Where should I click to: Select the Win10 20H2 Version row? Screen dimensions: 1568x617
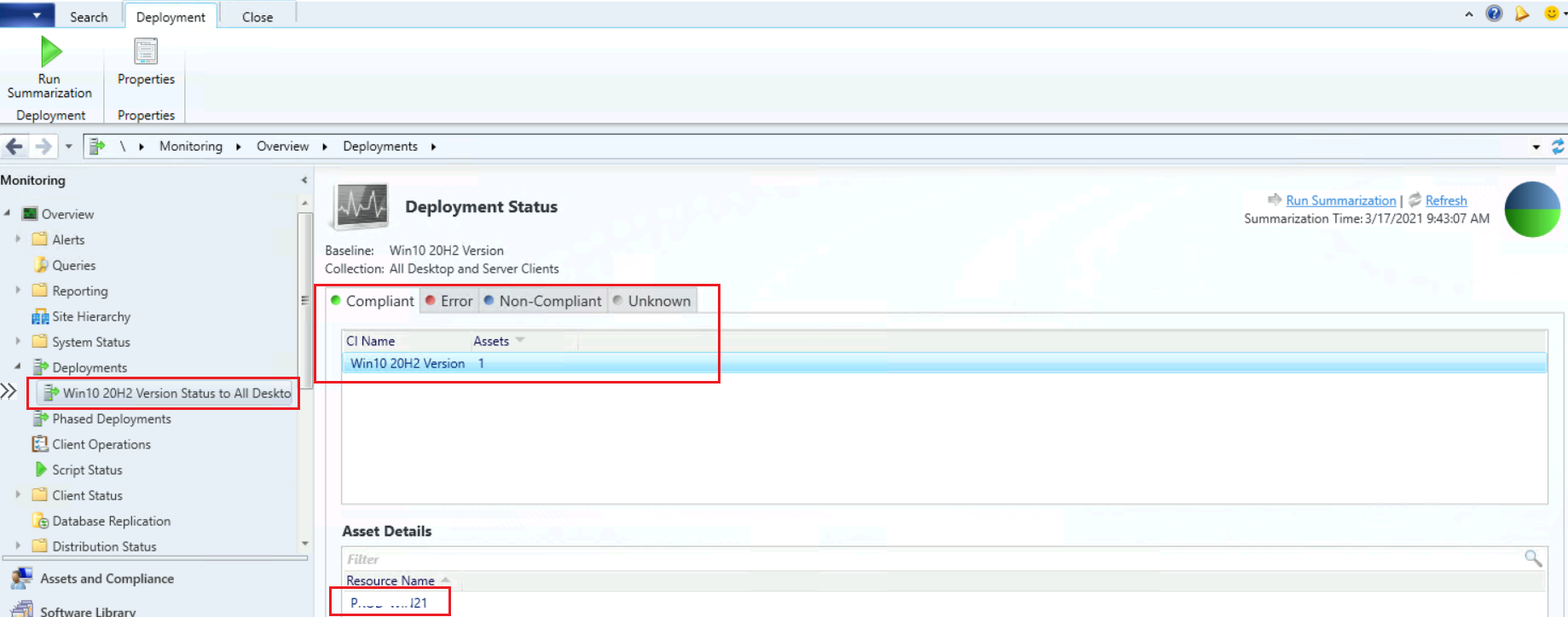click(x=945, y=363)
